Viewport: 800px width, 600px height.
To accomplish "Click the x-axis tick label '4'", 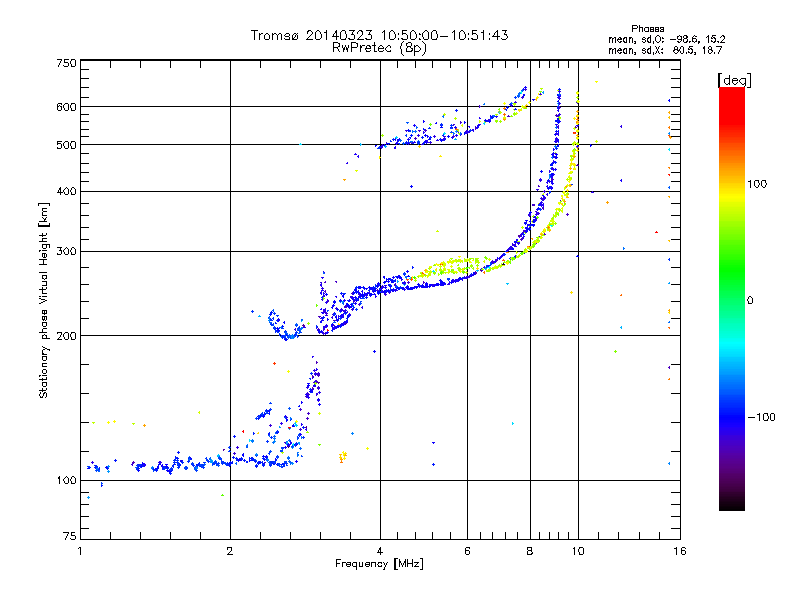I will (380, 551).
